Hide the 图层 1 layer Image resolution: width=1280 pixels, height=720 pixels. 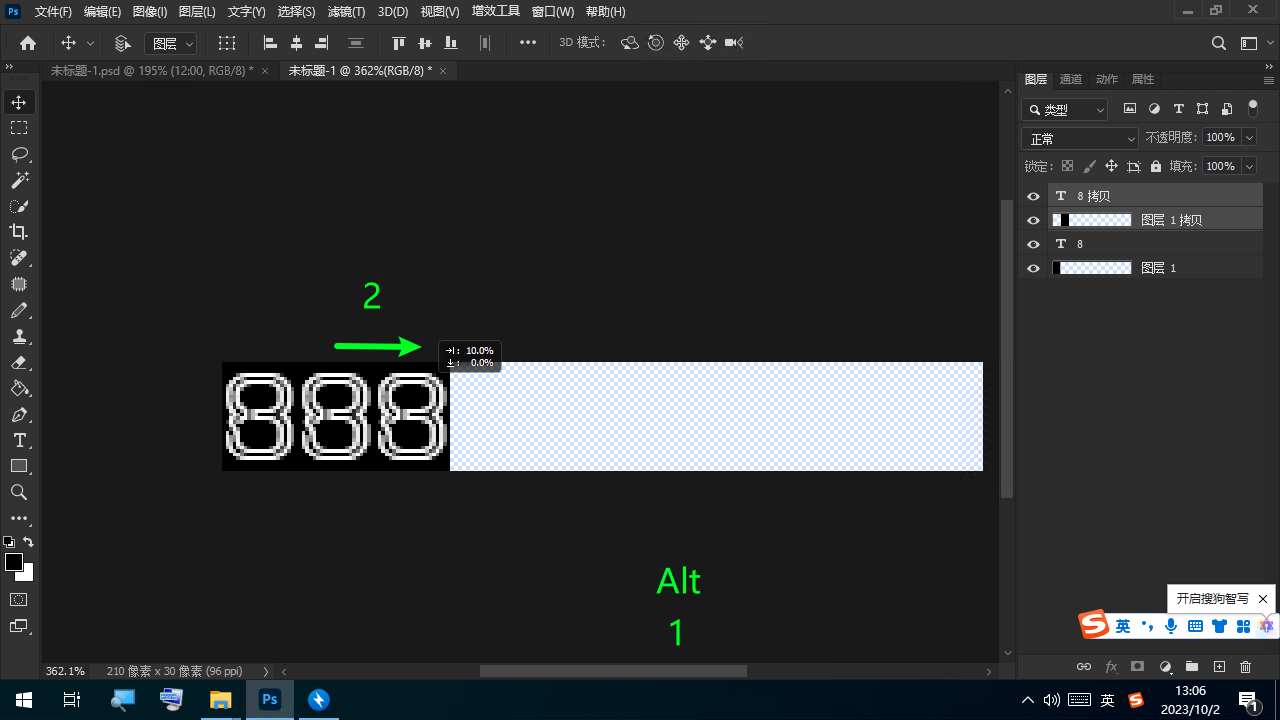(x=1034, y=268)
